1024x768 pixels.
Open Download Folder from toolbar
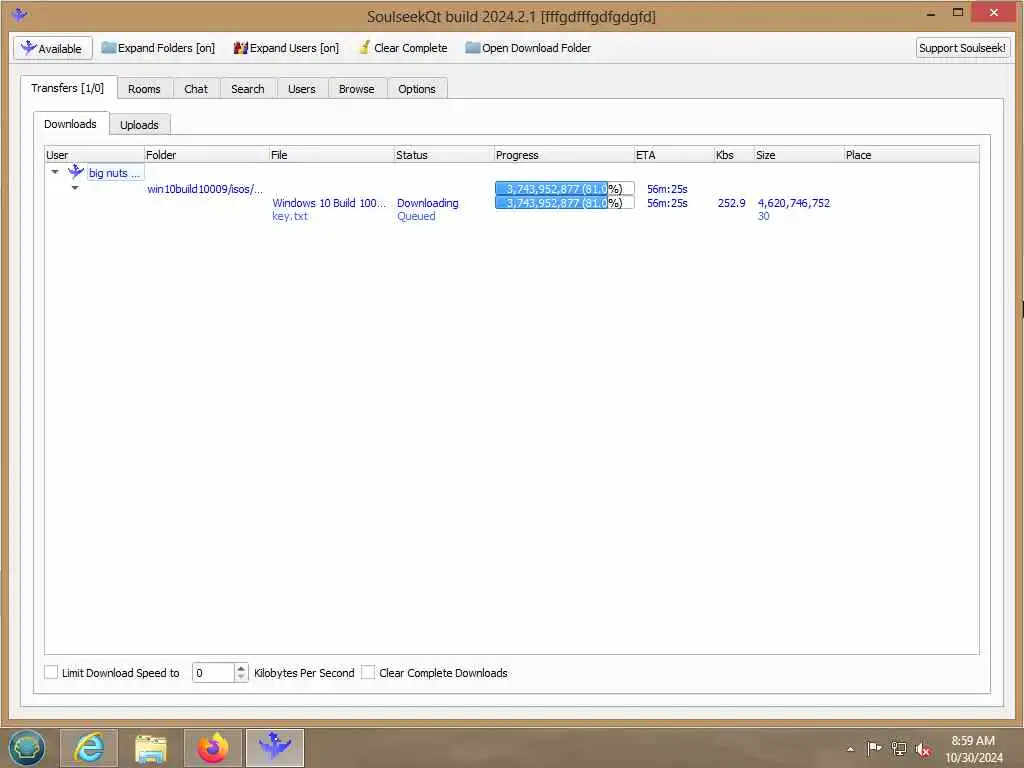click(x=528, y=48)
